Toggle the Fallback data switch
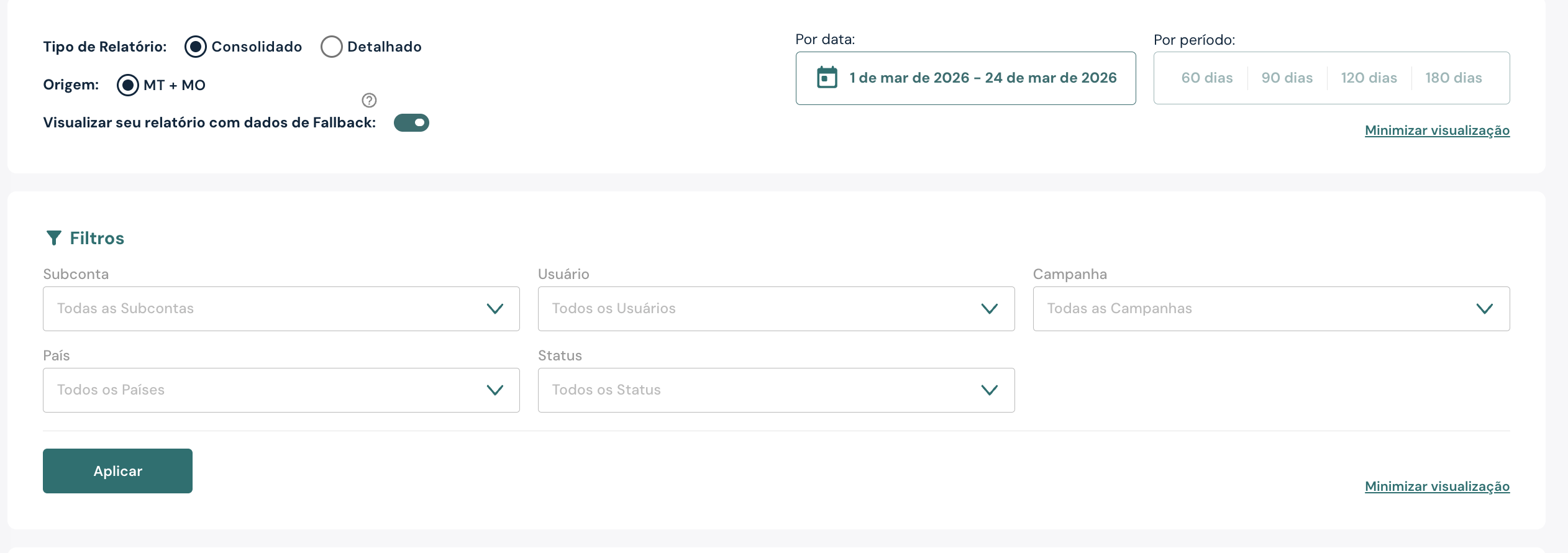 point(411,122)
